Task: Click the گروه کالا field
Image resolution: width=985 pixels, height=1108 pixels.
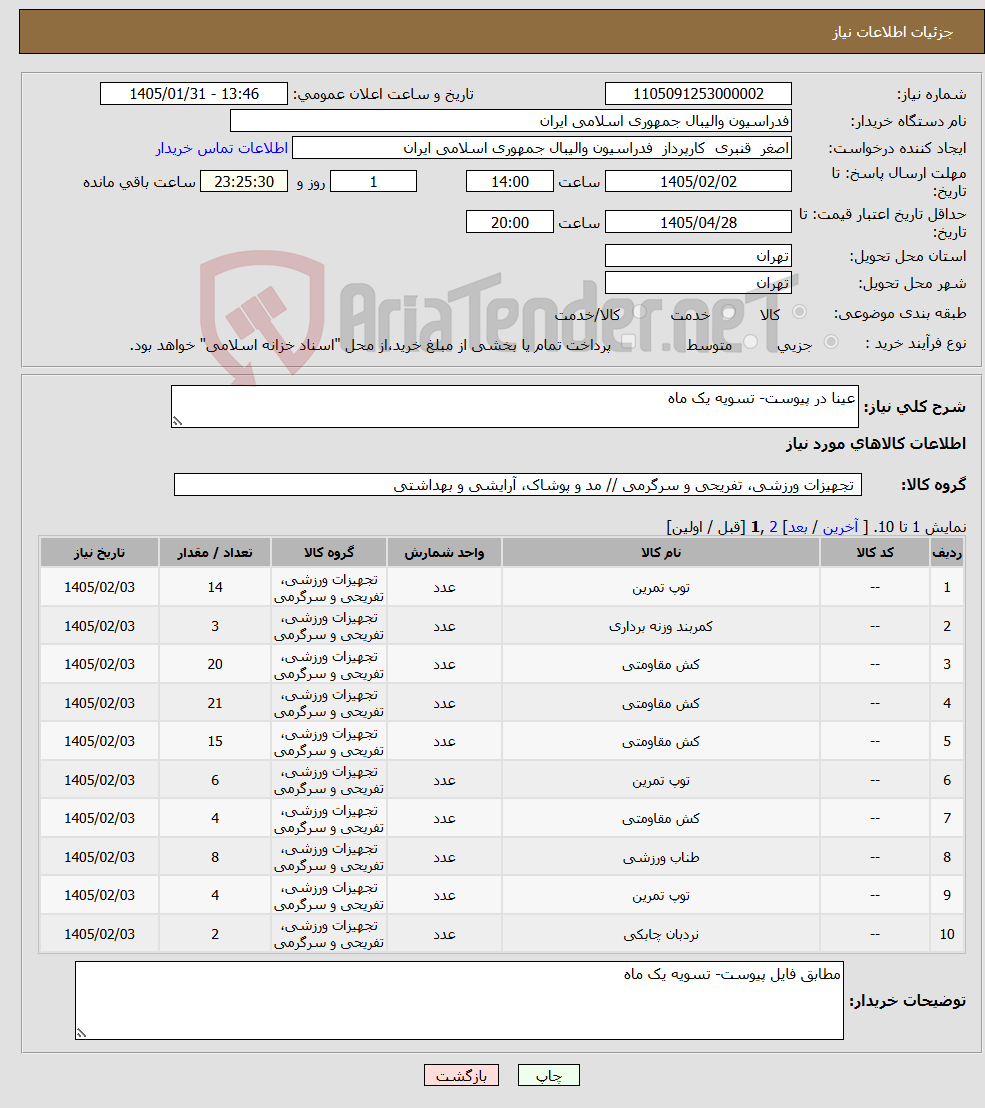Action: [517, 485]
